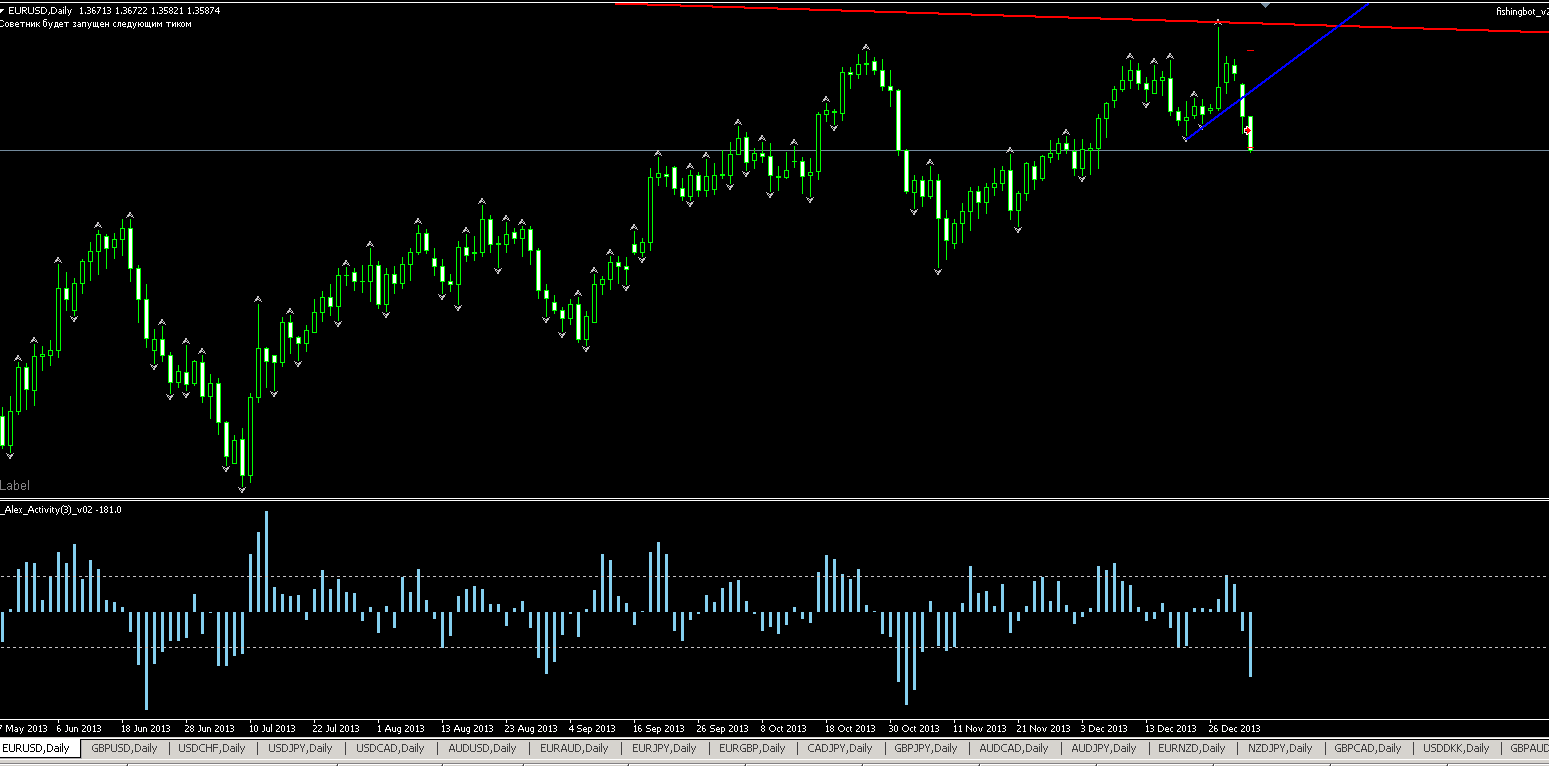1549x766 pixels.
Task: Click the red dot marker on last candle
Action: (x=1248, y=130)
